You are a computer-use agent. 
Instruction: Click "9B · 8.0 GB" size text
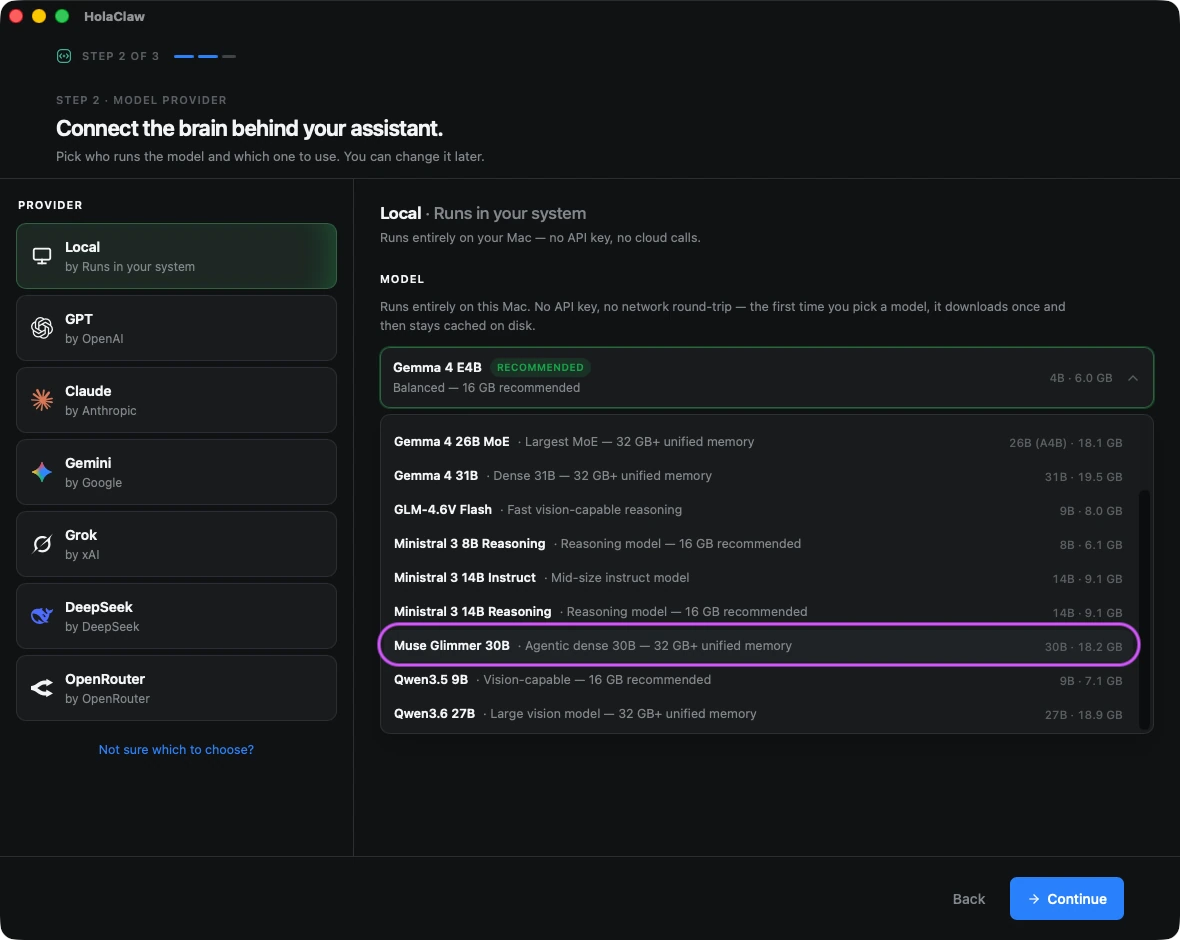tap(1090, 510)
